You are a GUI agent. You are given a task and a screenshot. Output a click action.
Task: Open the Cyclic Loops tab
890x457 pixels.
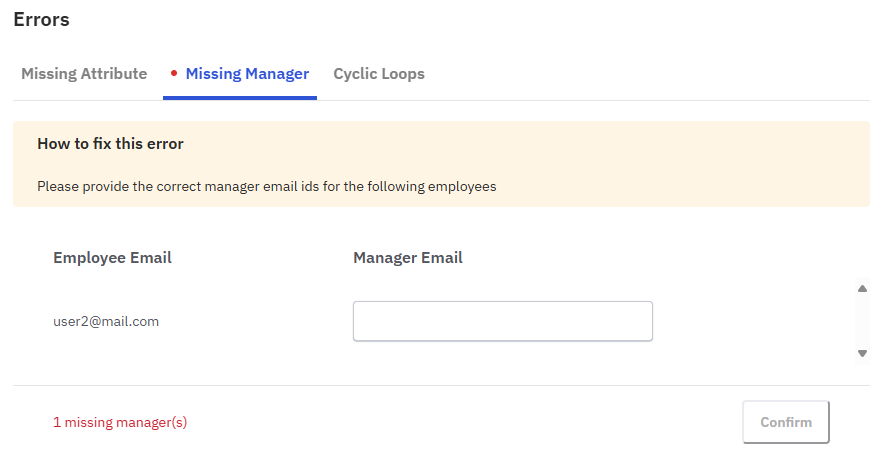[379, 74]
